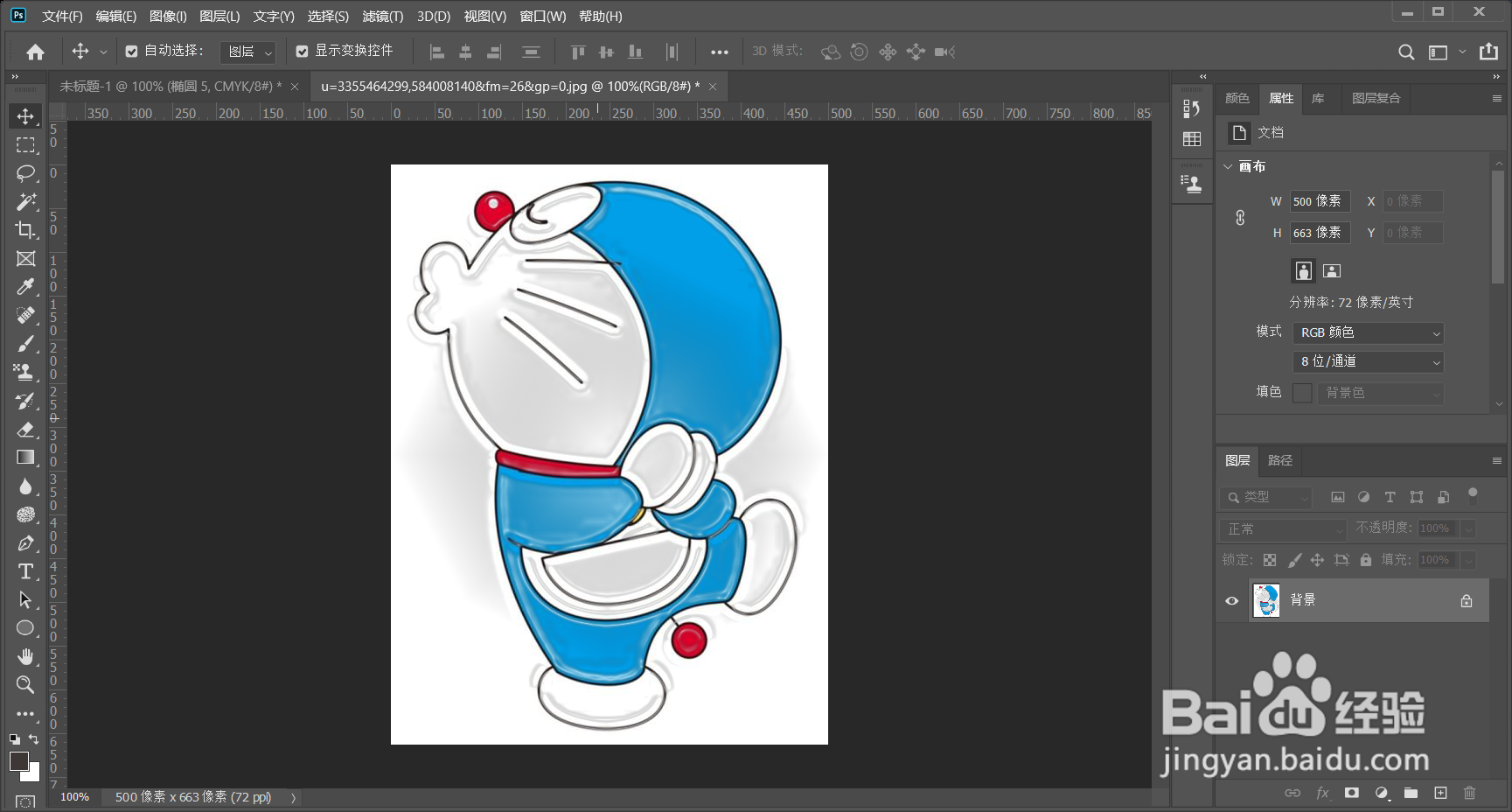The height and width of the screenshot is (812, 1512).
Task: Open the 8 位/通道 dropdown
Action: pos(1368,361)
